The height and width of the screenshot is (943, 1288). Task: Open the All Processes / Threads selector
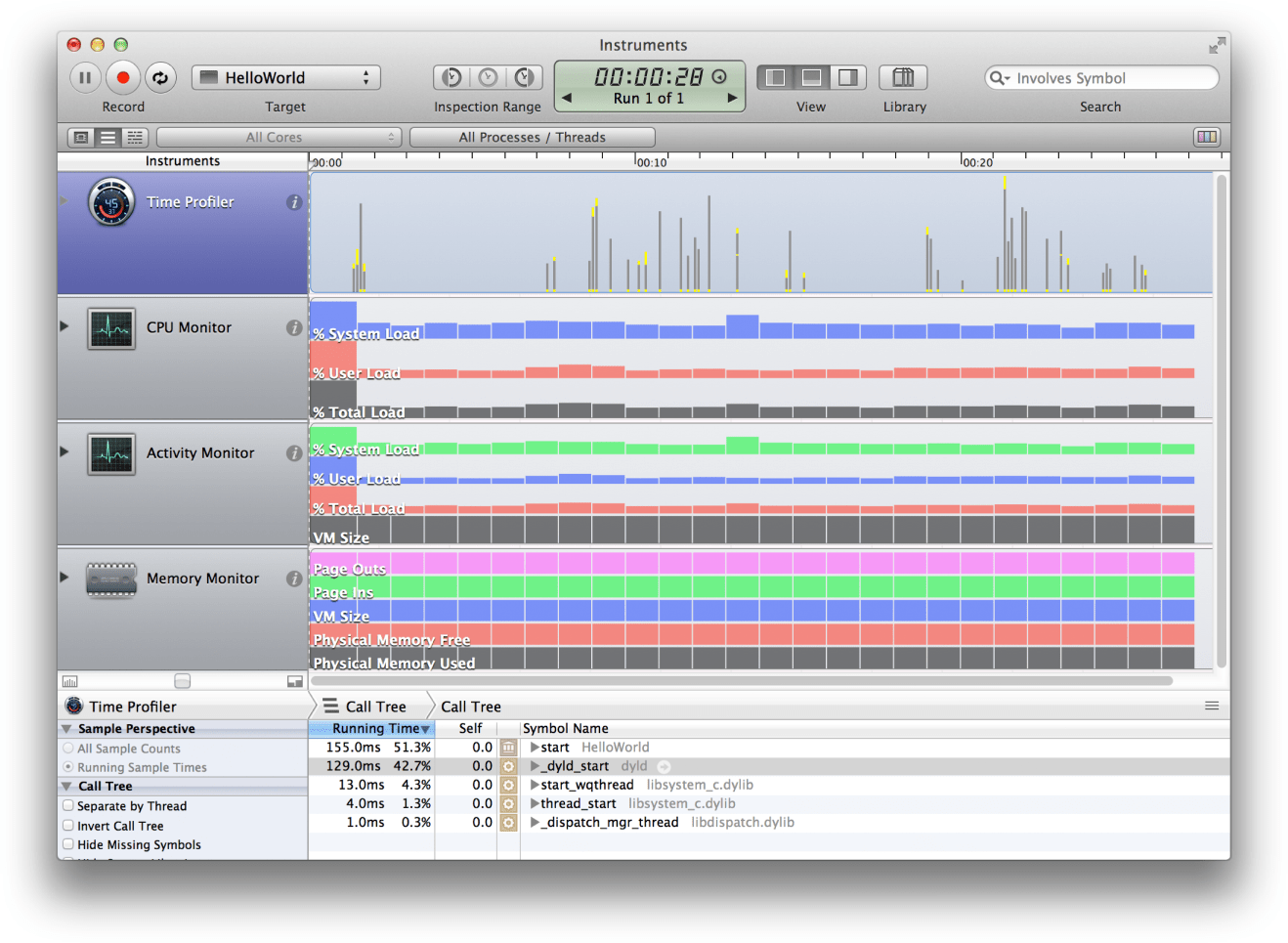pos(533,137)
